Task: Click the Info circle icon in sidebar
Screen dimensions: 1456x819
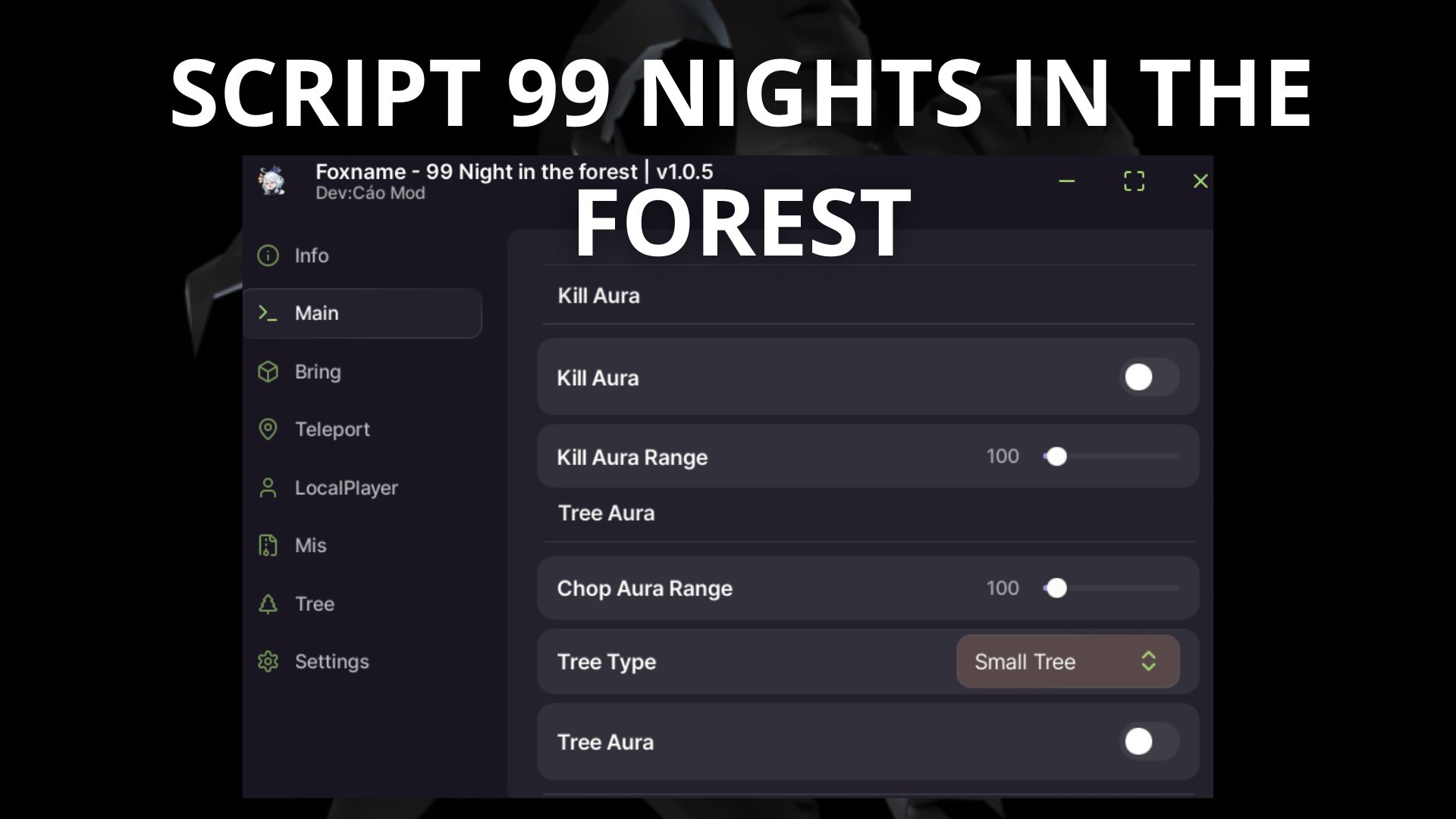Action: [x=268, y=256]
